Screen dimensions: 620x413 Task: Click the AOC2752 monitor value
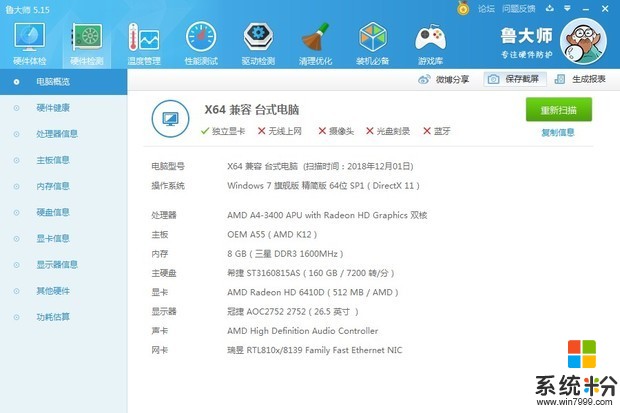click(293, 311)
